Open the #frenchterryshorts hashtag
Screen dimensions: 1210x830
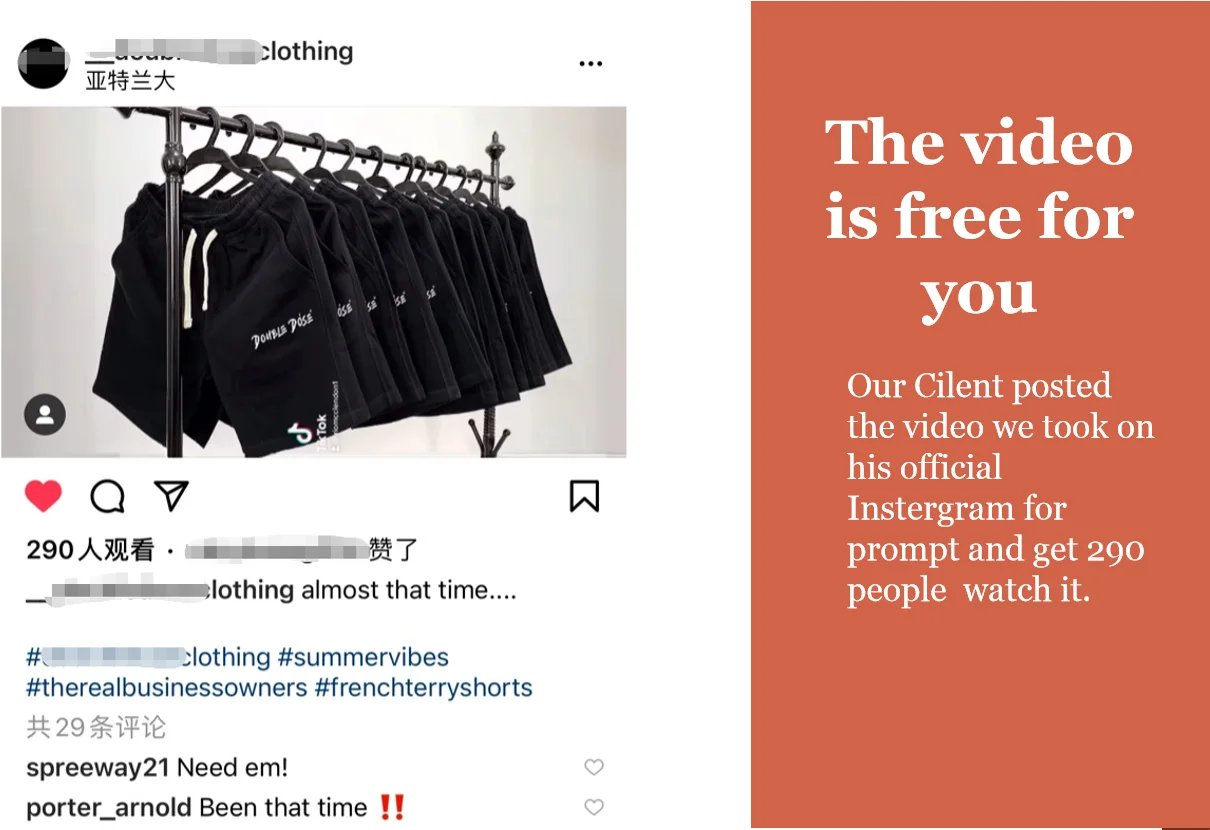(x=423, y=688)
